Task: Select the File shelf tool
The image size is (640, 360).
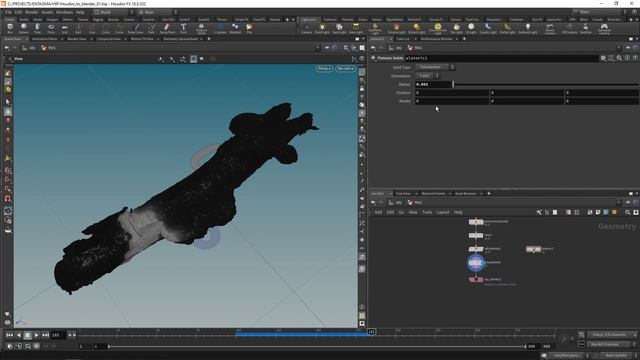Action: coord(249,29)
